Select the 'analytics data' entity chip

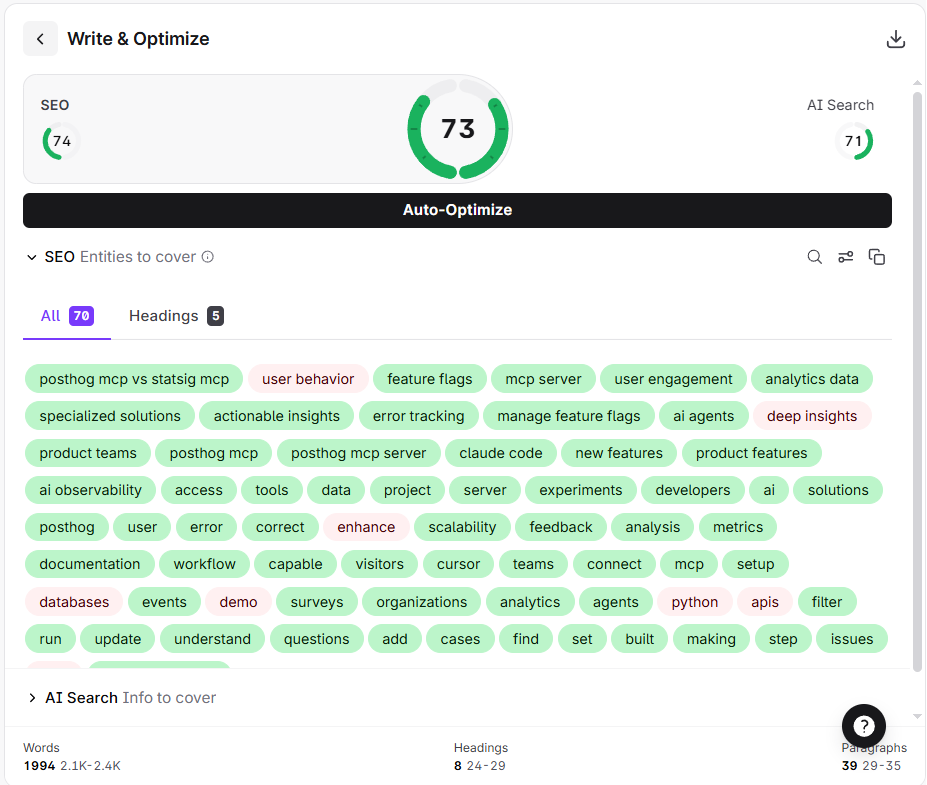pos(812,379)
